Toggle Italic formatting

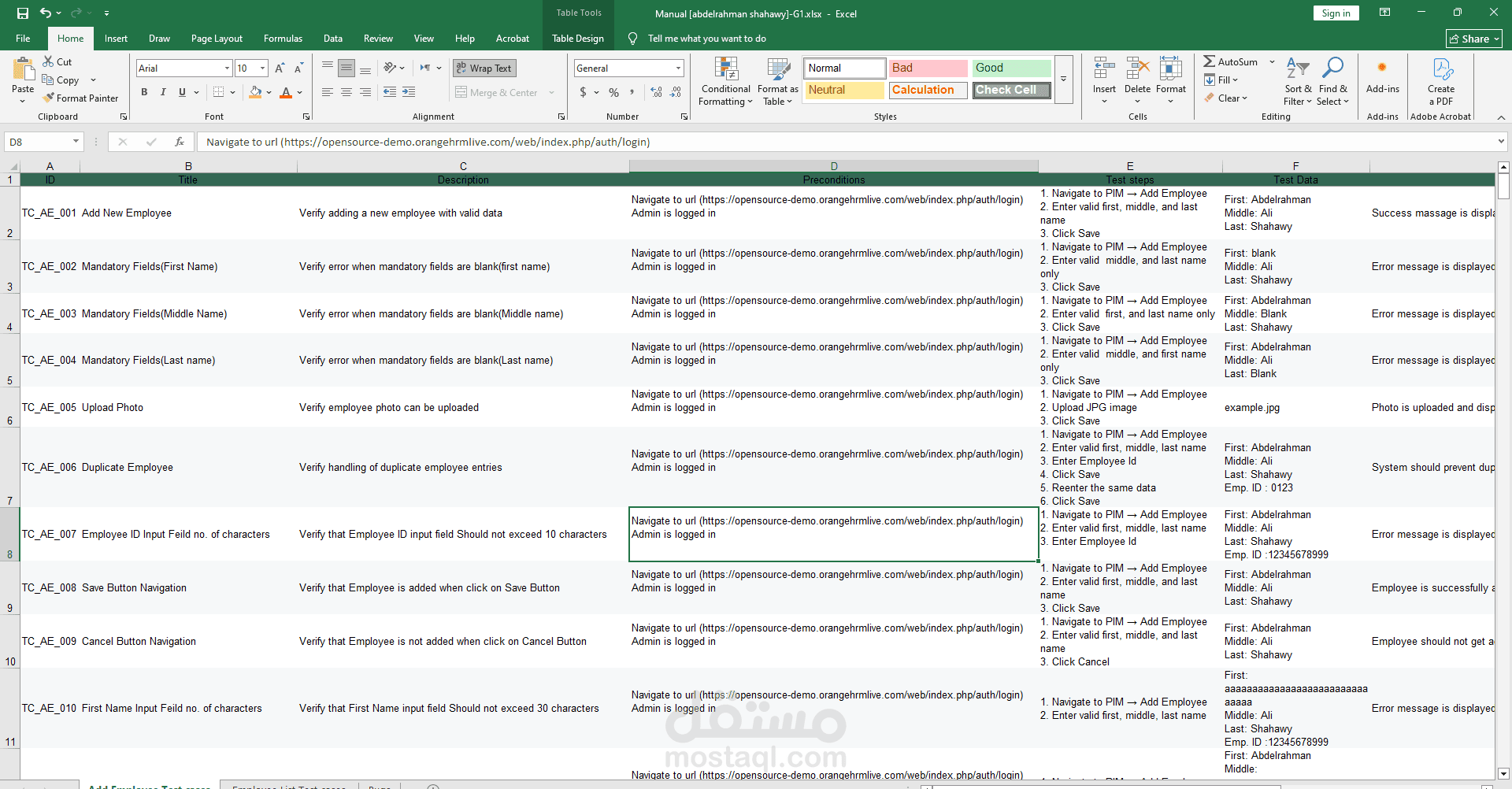point(163,92)
